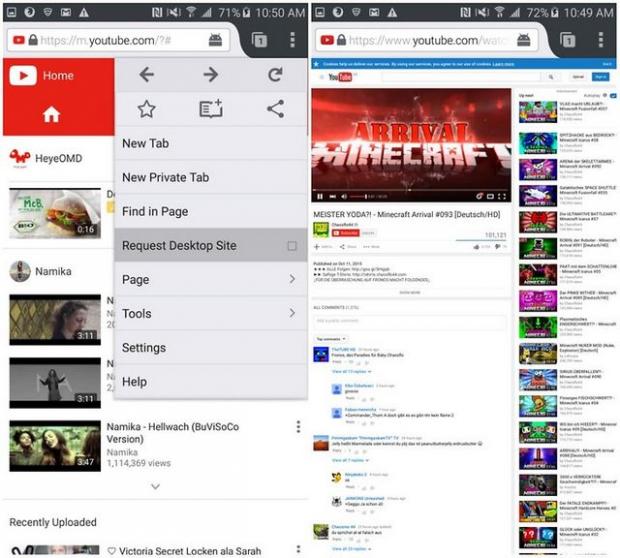Enable the Request Desktop Site checkbox
Image resolution: width=620 pixels, height=558 pixels.
pos(291,246)
